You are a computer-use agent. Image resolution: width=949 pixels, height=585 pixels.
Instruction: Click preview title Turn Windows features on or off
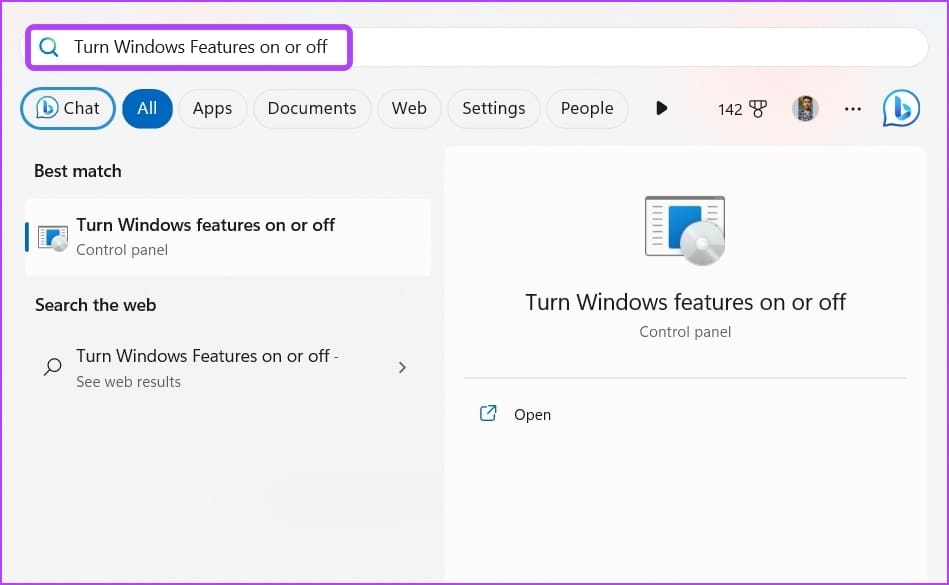coord(685,302)
